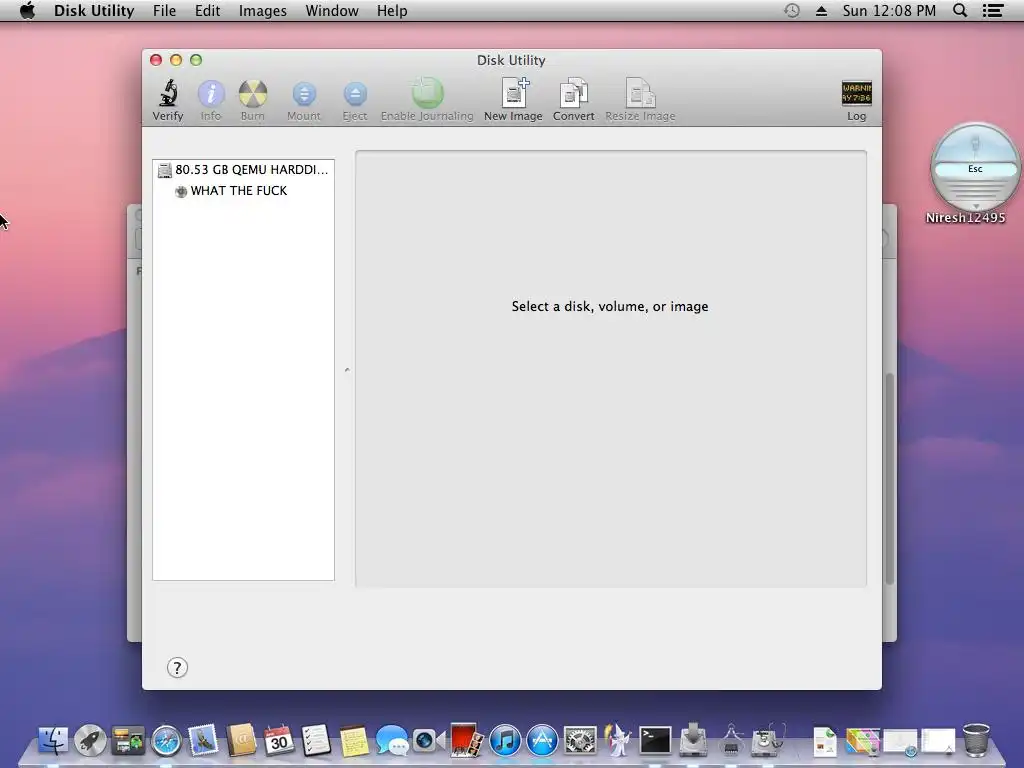Open Messages speech bubbles in Dock
This screenshot has height=768, width=1024.
pos(392,741)
